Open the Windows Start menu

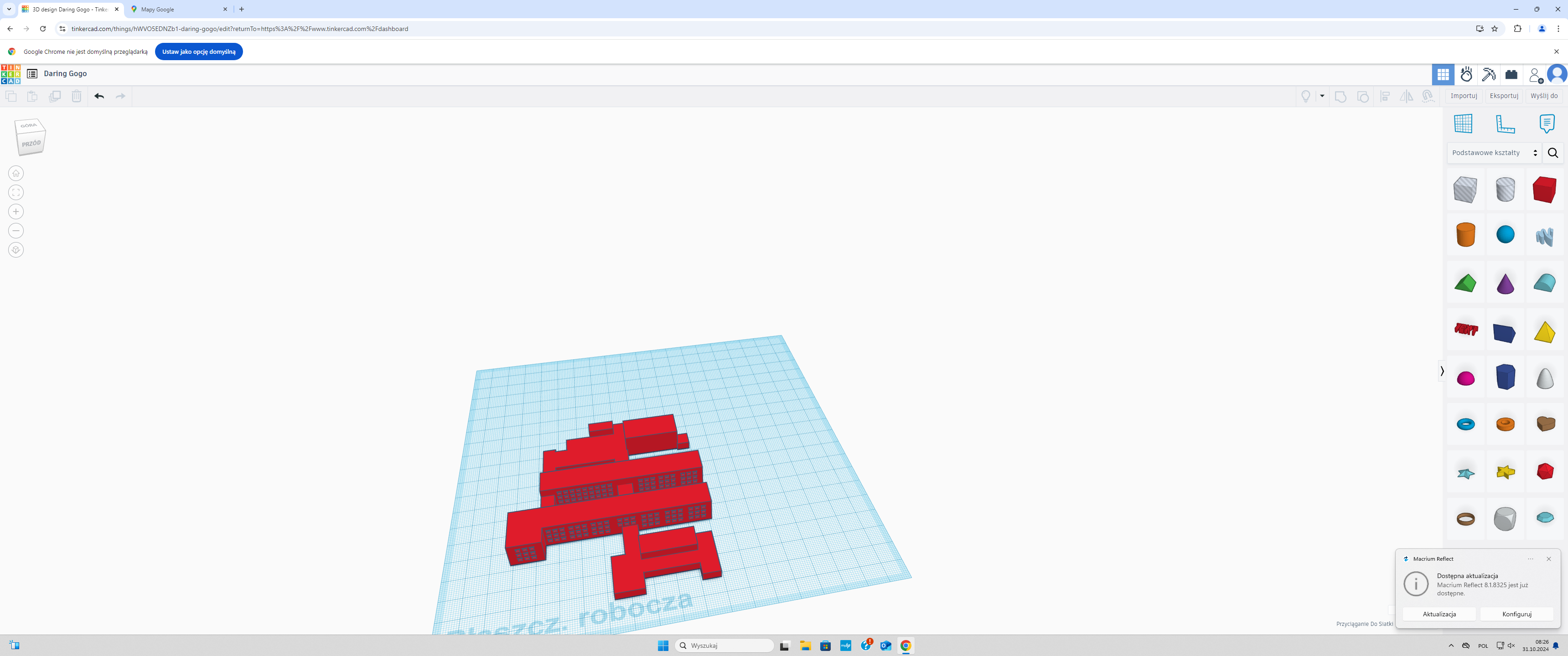pyautogui.click(x=663, y=646)
